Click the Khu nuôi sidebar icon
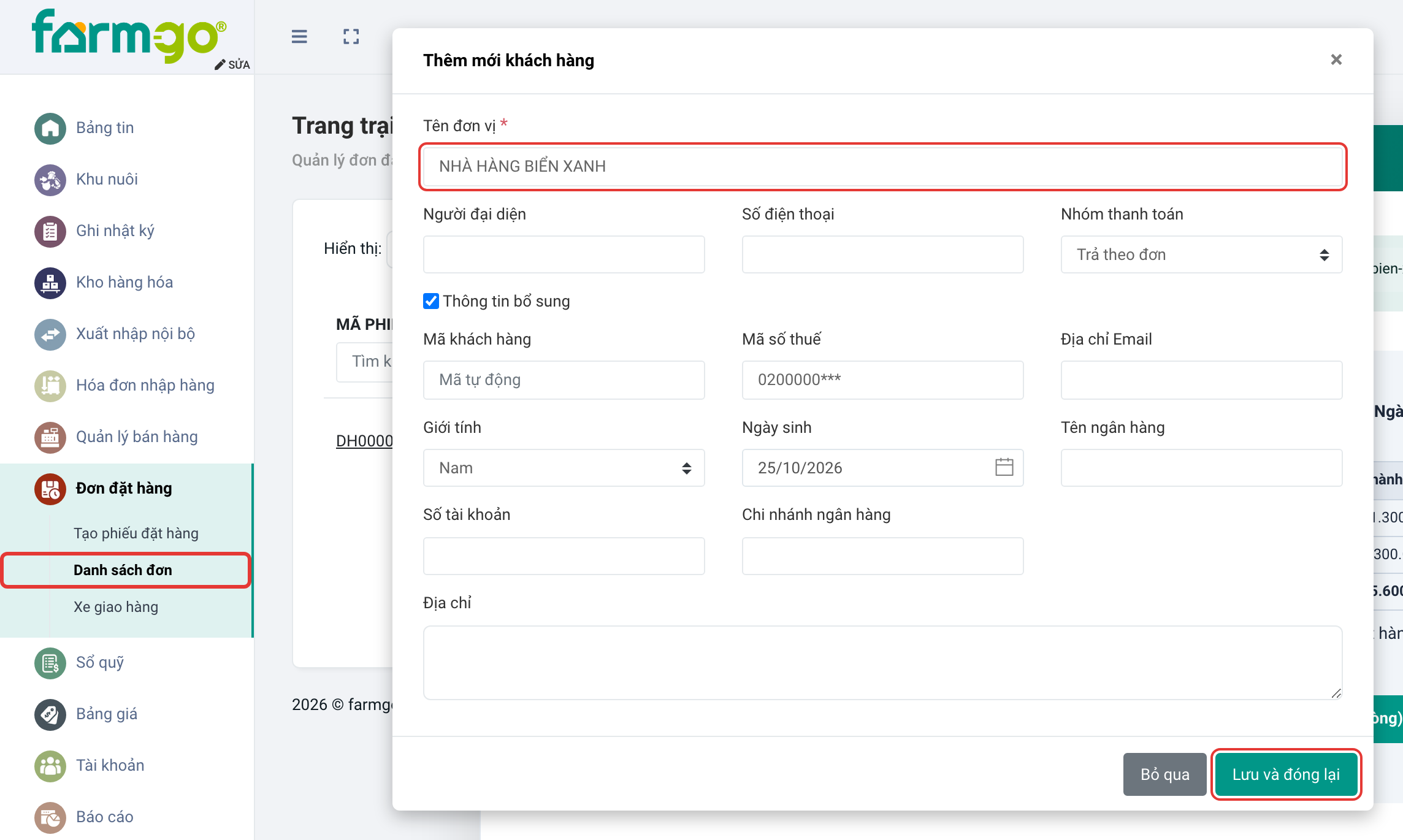The height and width of the screenshot is (840, 1403). coord(50,180)
